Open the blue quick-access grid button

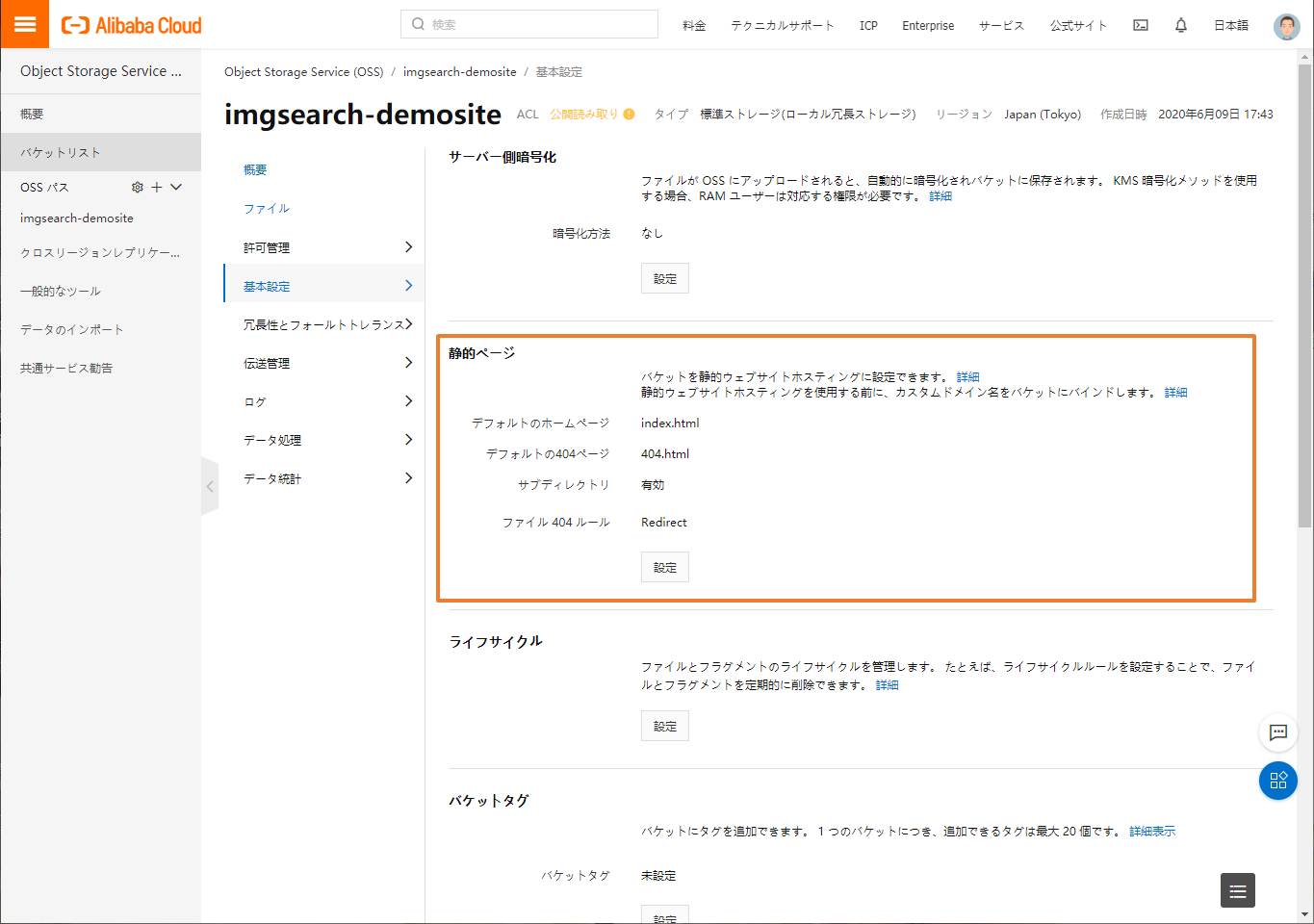[x=1278, y=781]
